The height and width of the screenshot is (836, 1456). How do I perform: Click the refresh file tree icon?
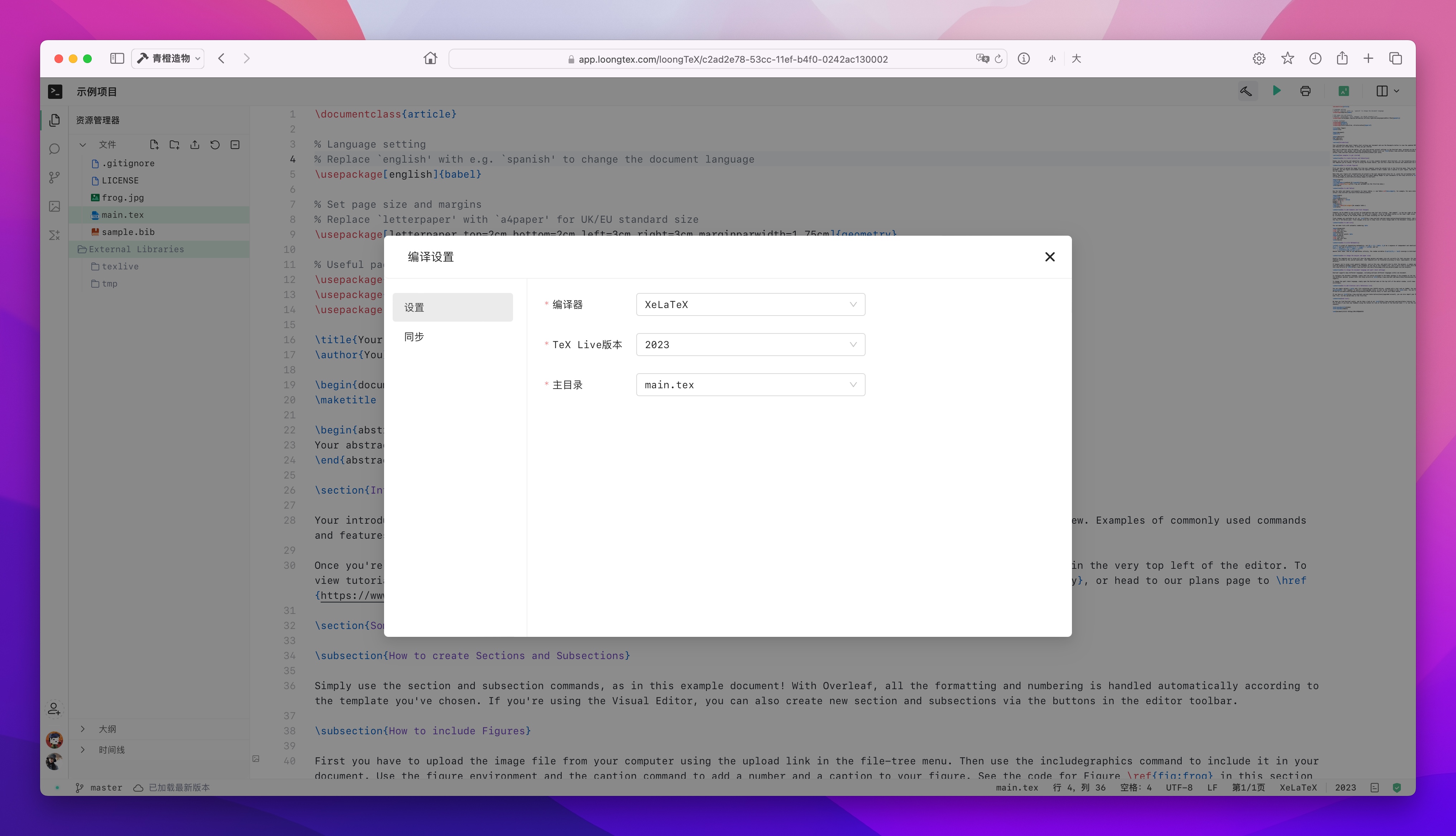[215, 145]
